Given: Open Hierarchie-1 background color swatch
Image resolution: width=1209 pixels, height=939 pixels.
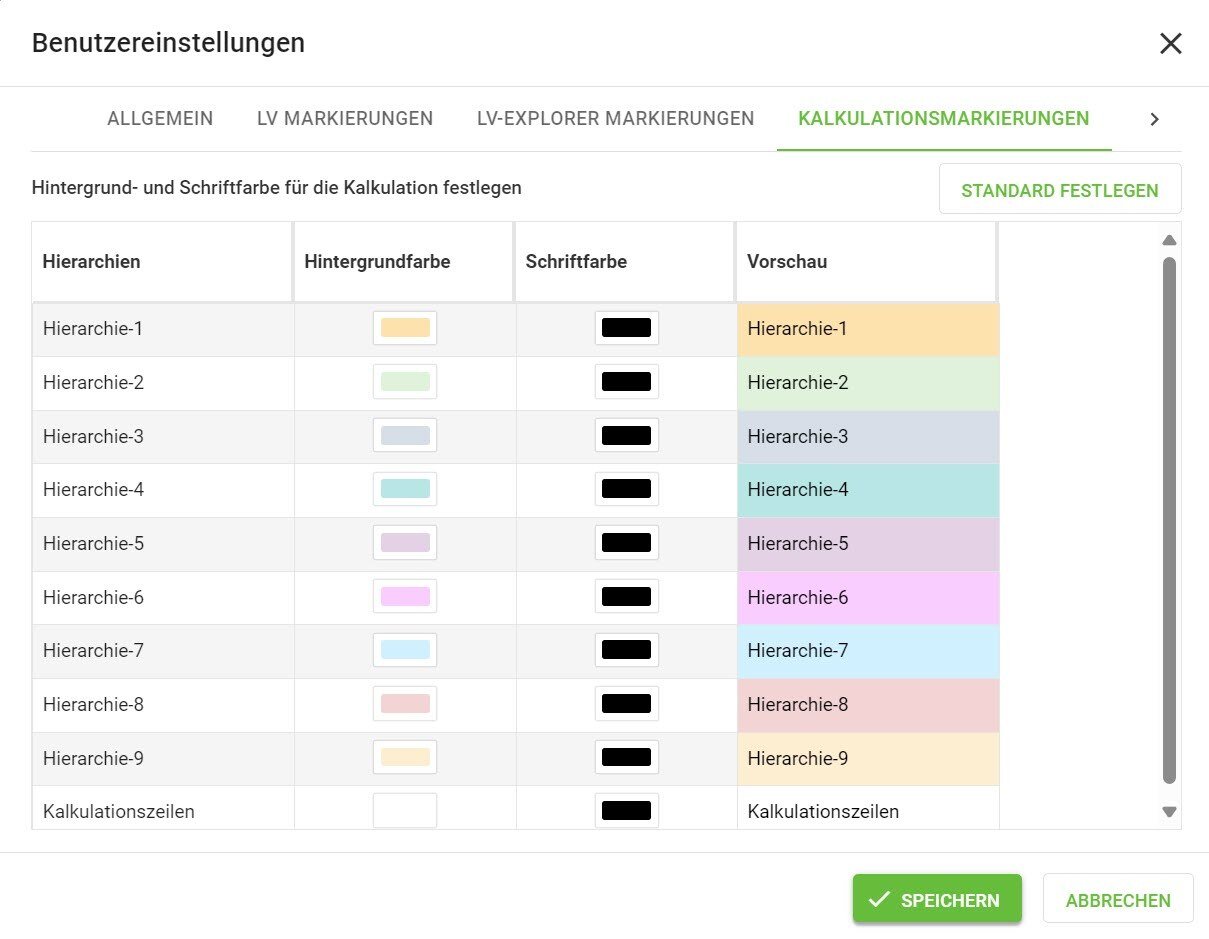Looking at the screenshot, I should pos(405,328).
